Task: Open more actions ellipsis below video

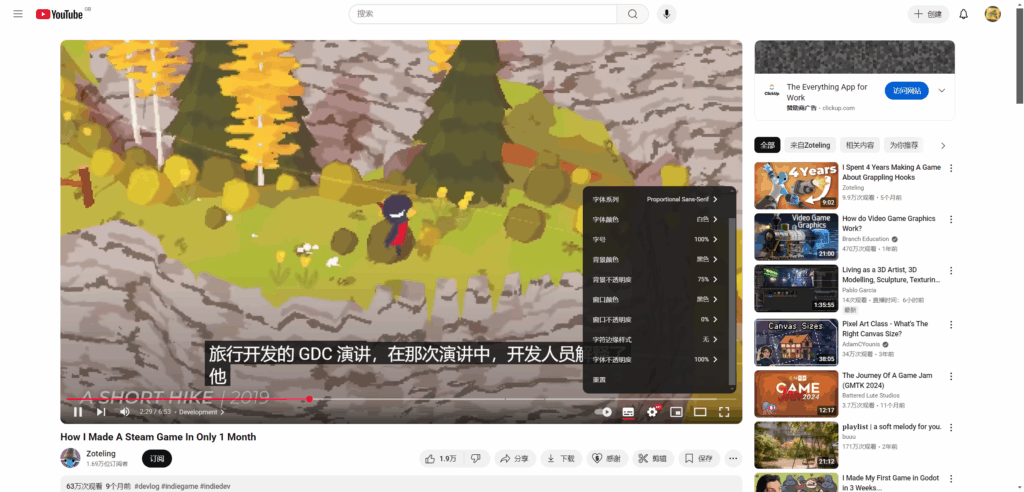Action: (x=733, y=459)
